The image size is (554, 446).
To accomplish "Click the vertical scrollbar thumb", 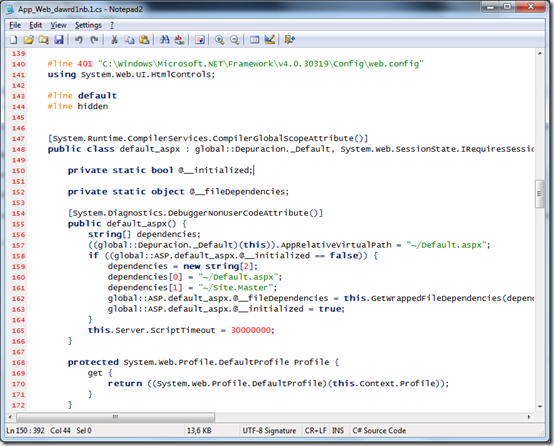I will (540, 194).
